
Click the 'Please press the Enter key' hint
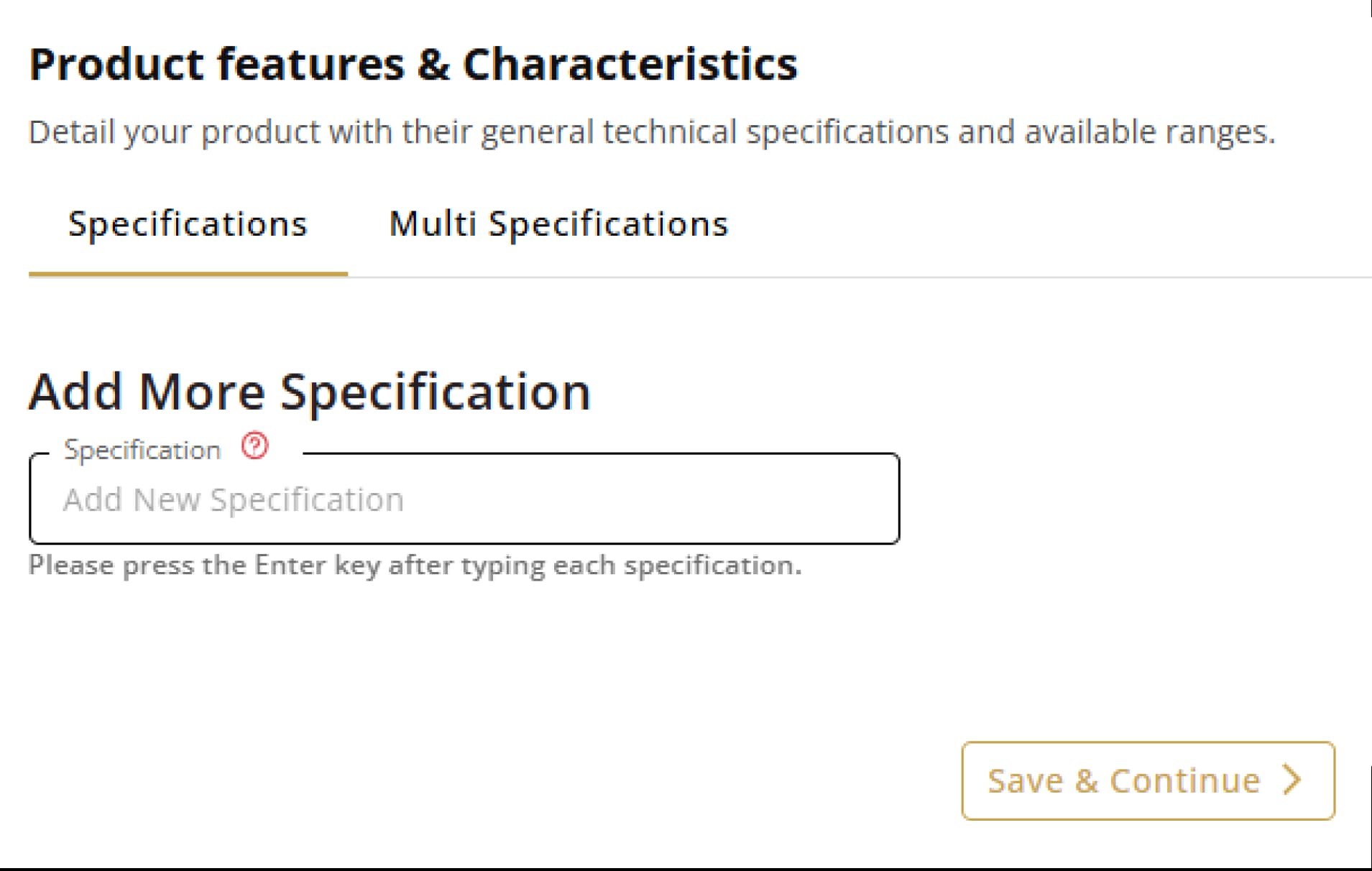(415, 566)
